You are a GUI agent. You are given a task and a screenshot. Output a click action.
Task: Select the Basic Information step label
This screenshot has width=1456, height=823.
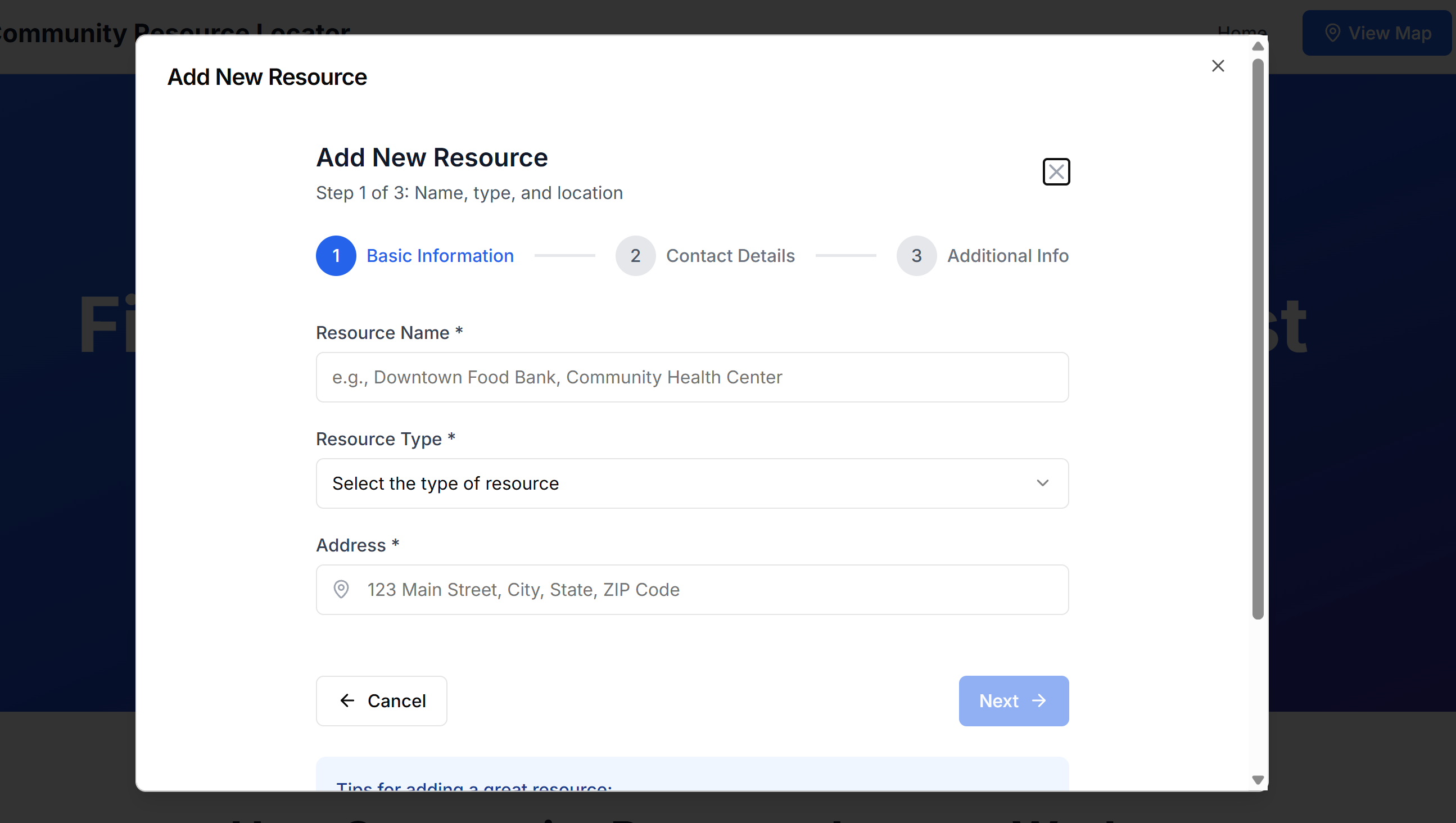(x=440, y=255)
